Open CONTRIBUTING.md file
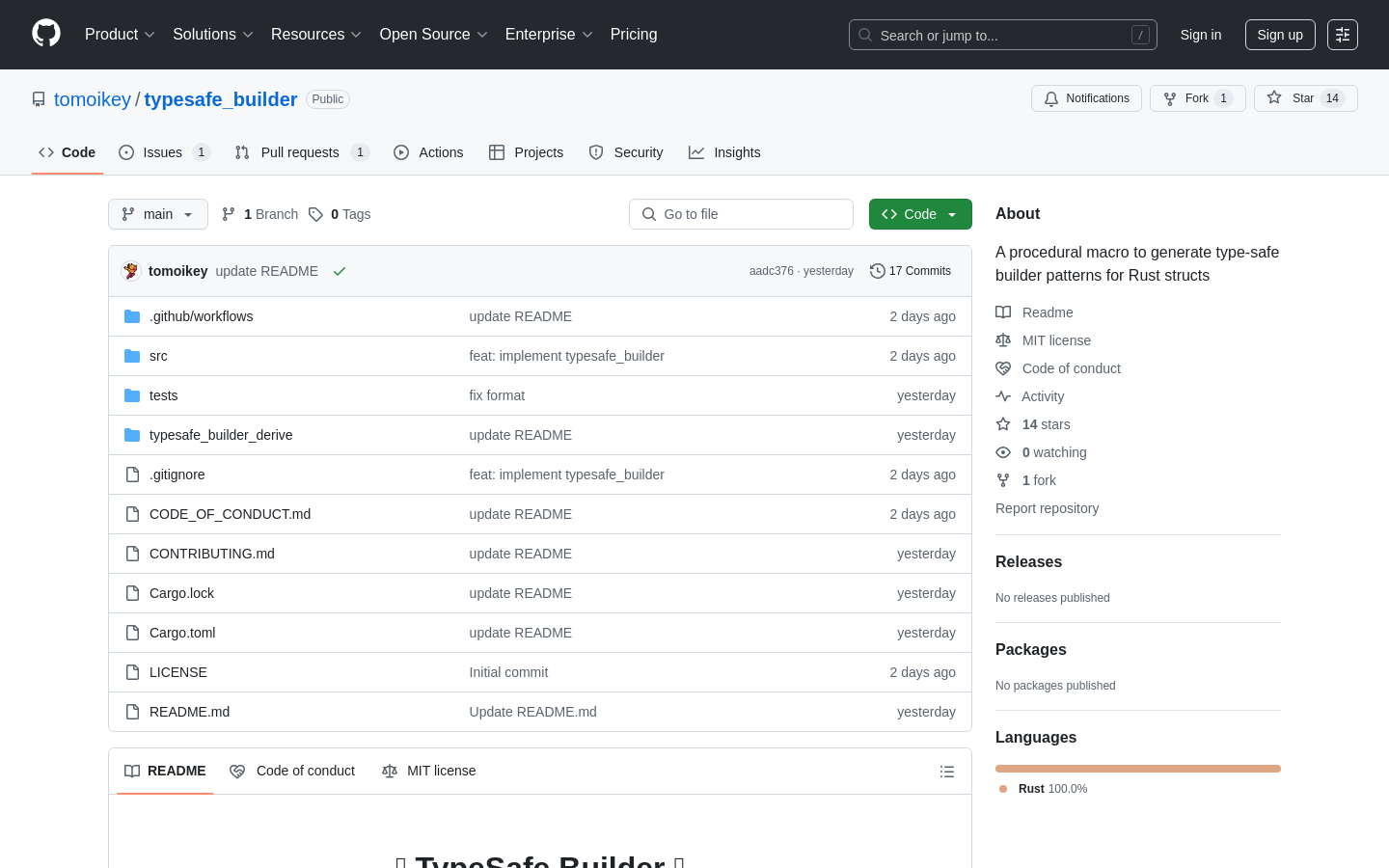The image size is (1389, 868). pos(212,554)
